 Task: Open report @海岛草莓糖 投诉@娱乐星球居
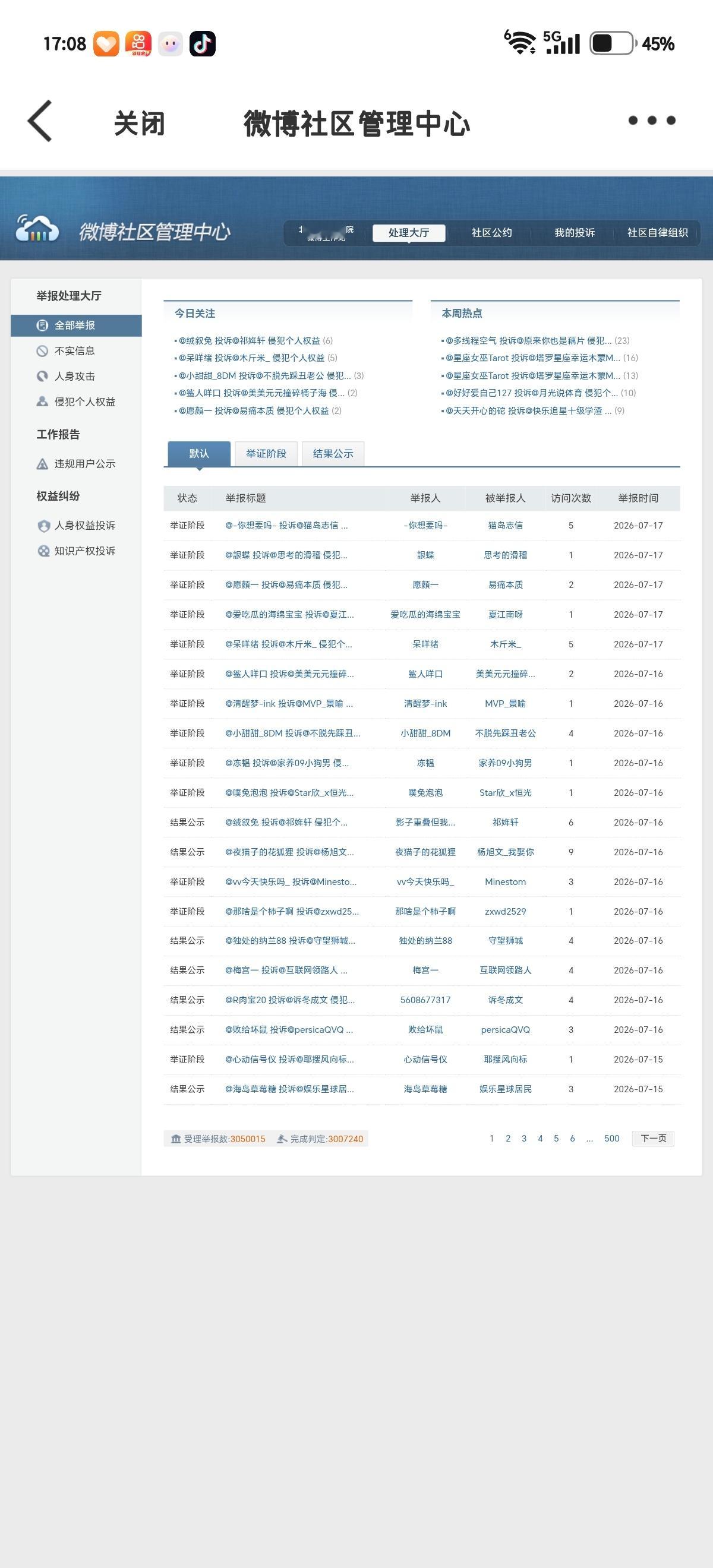click(x=289, y=1089)
